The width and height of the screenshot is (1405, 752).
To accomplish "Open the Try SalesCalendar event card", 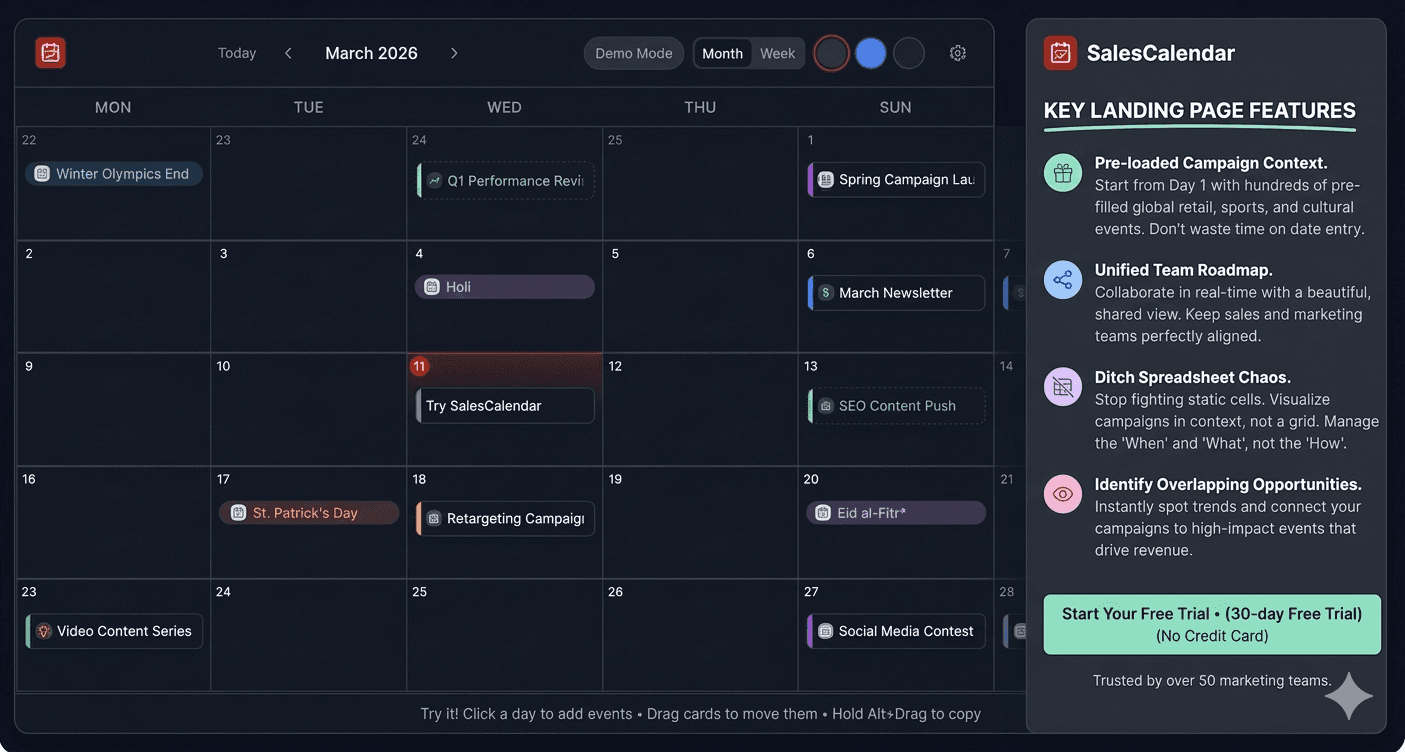I will pyautogui.click(x=505, y=406).
